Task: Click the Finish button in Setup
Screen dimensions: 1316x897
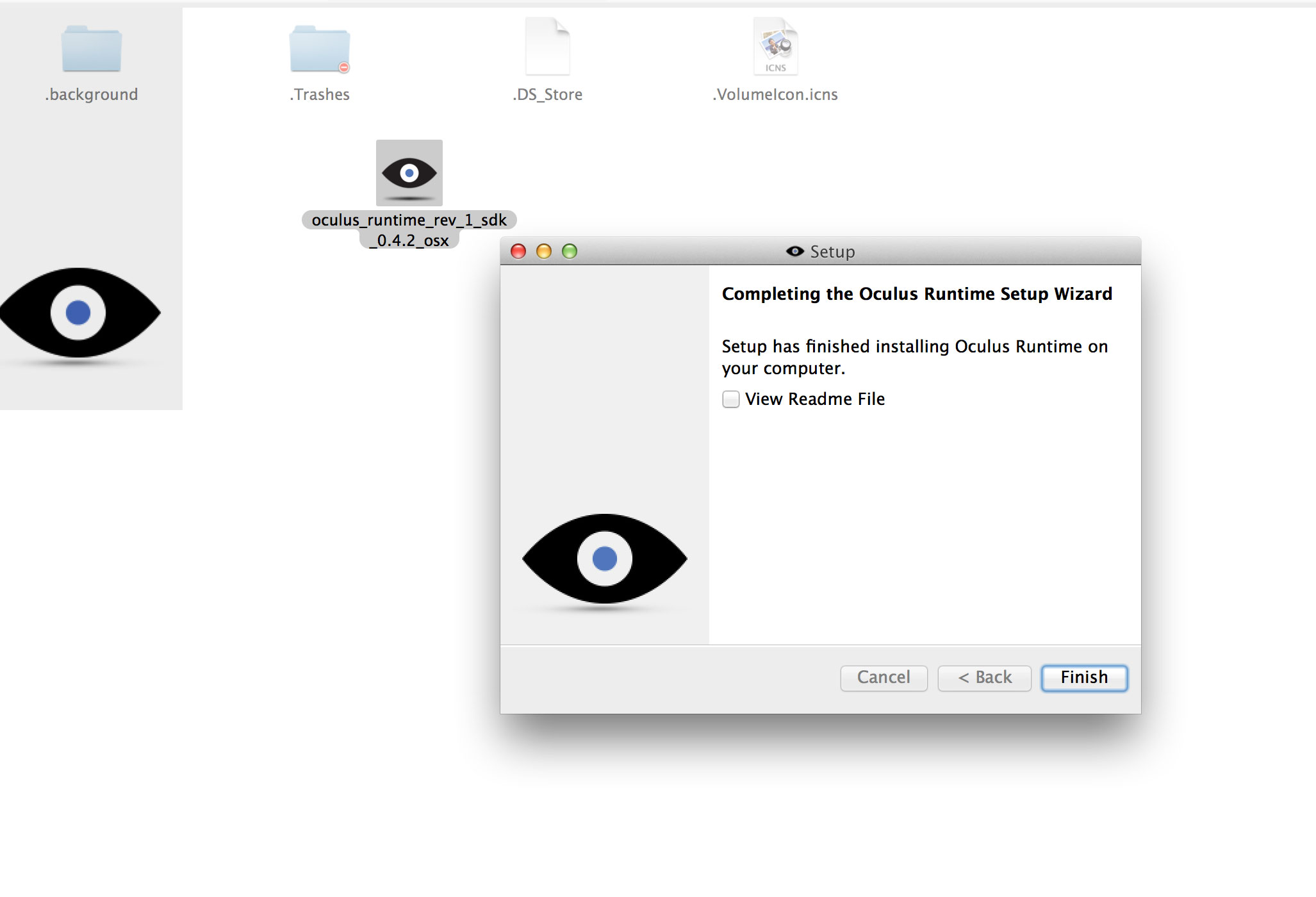Action: 1084,678
